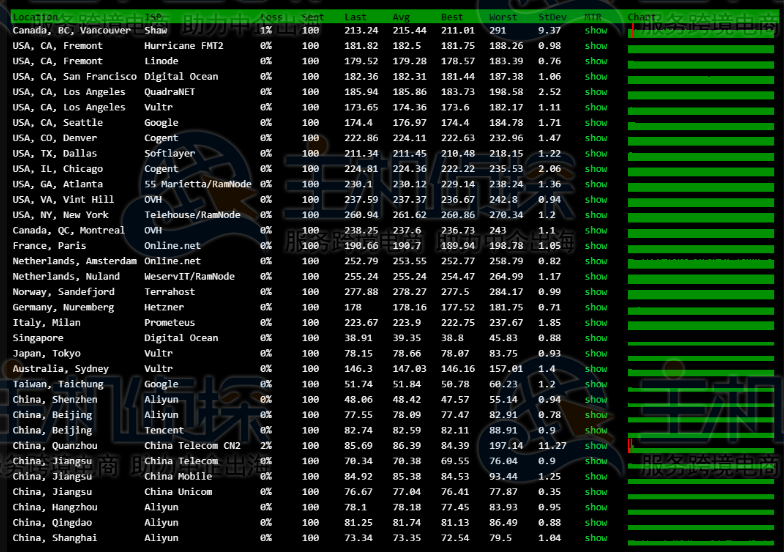Click show link for Singapore Digital Ocean

point(596,339)
